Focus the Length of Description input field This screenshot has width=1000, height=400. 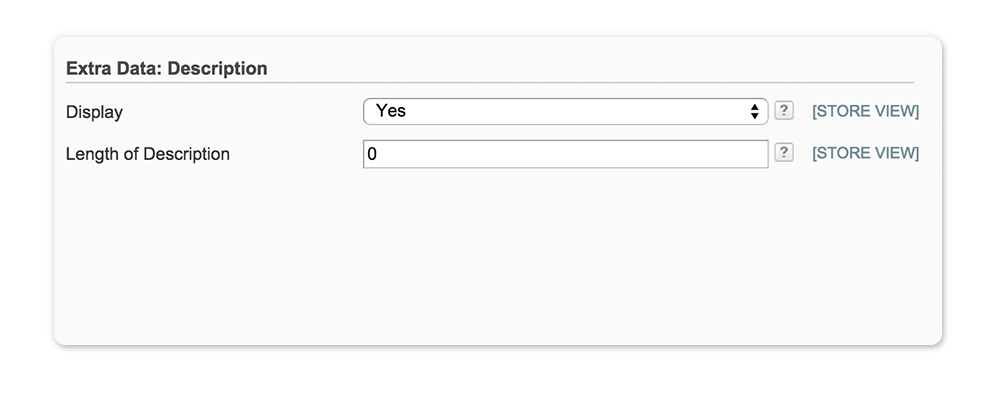(x=565, y=154)
